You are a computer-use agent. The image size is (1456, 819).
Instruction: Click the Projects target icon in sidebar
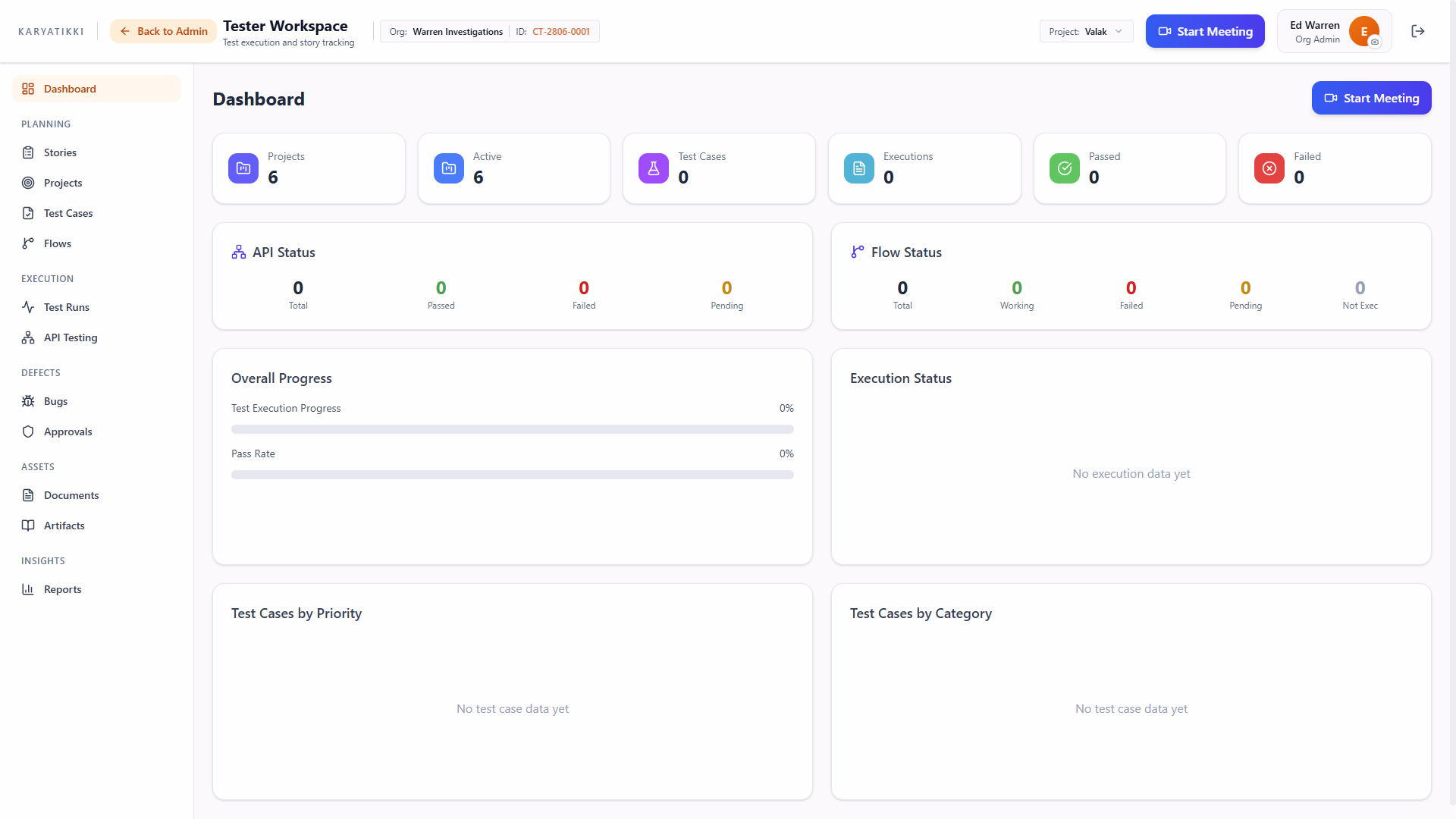pyautogui.click(x=28, y=183)
